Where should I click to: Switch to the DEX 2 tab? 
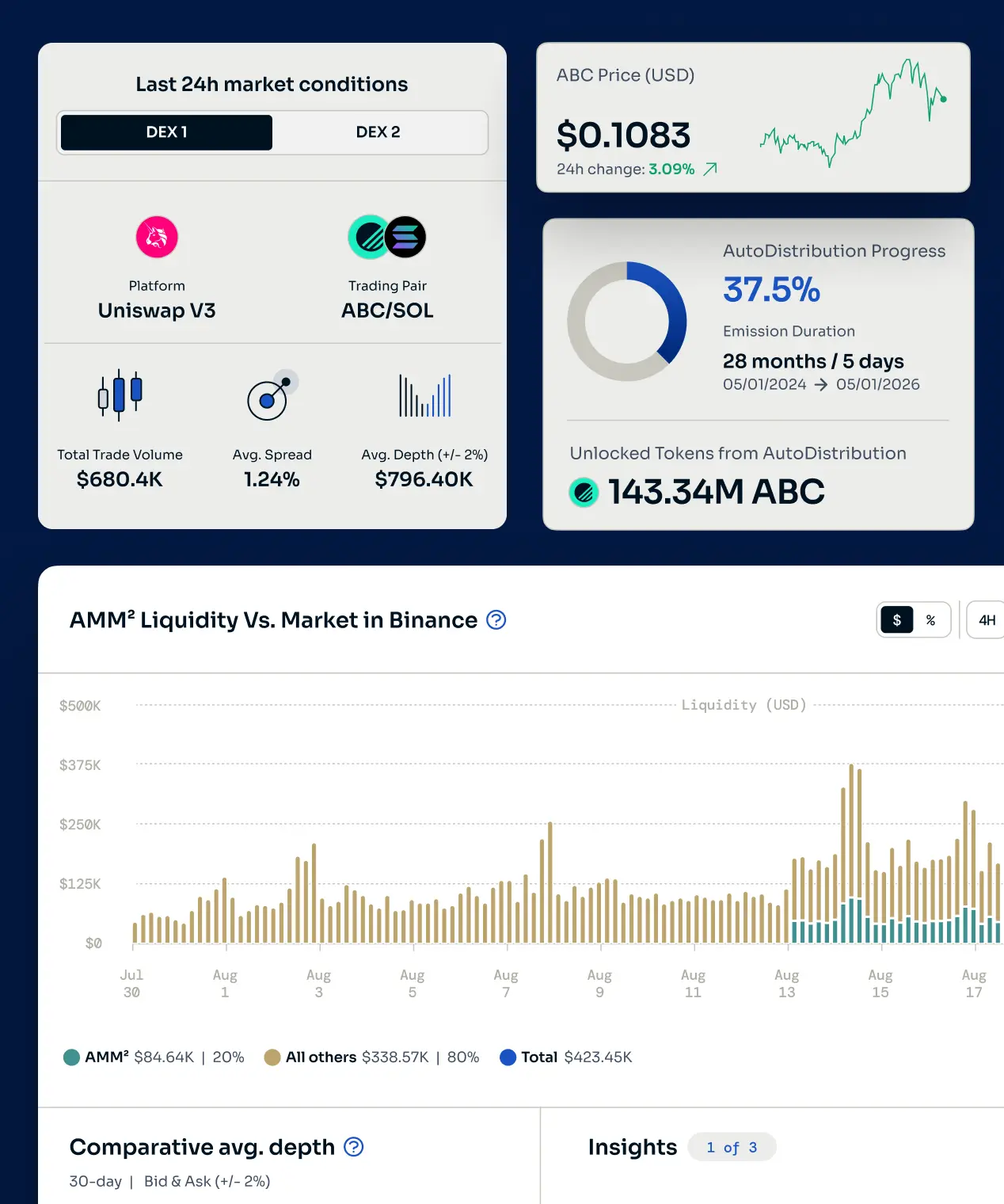pyautogui.click(x=378, y=132)
